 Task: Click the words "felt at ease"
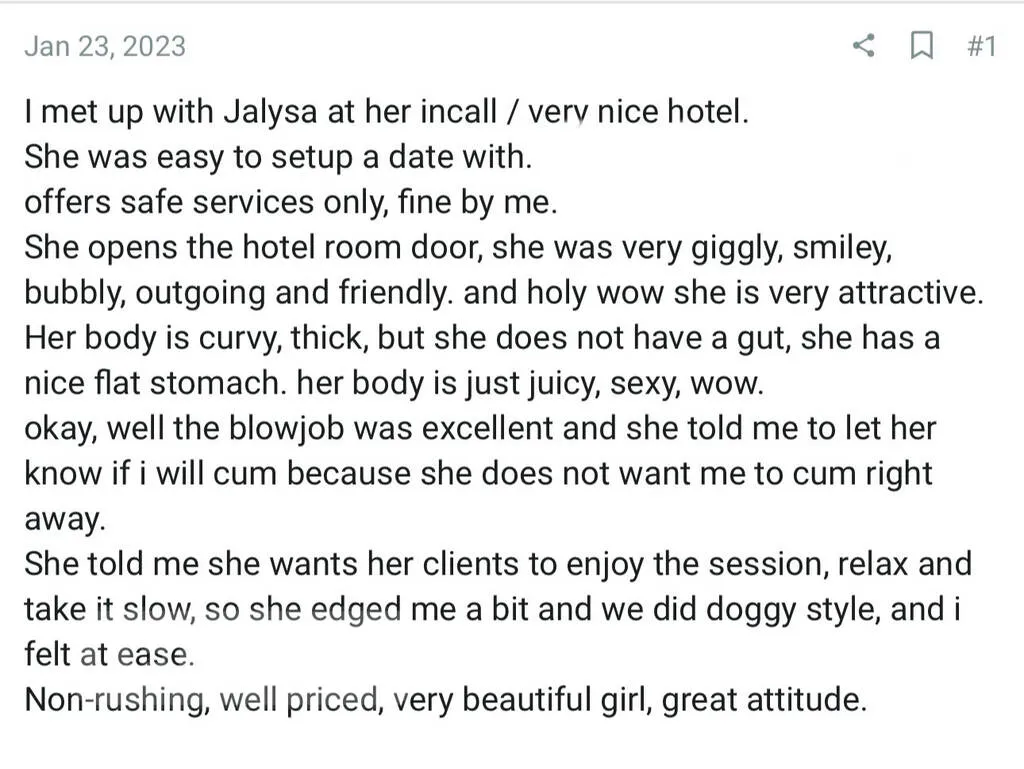coord(108,654)
